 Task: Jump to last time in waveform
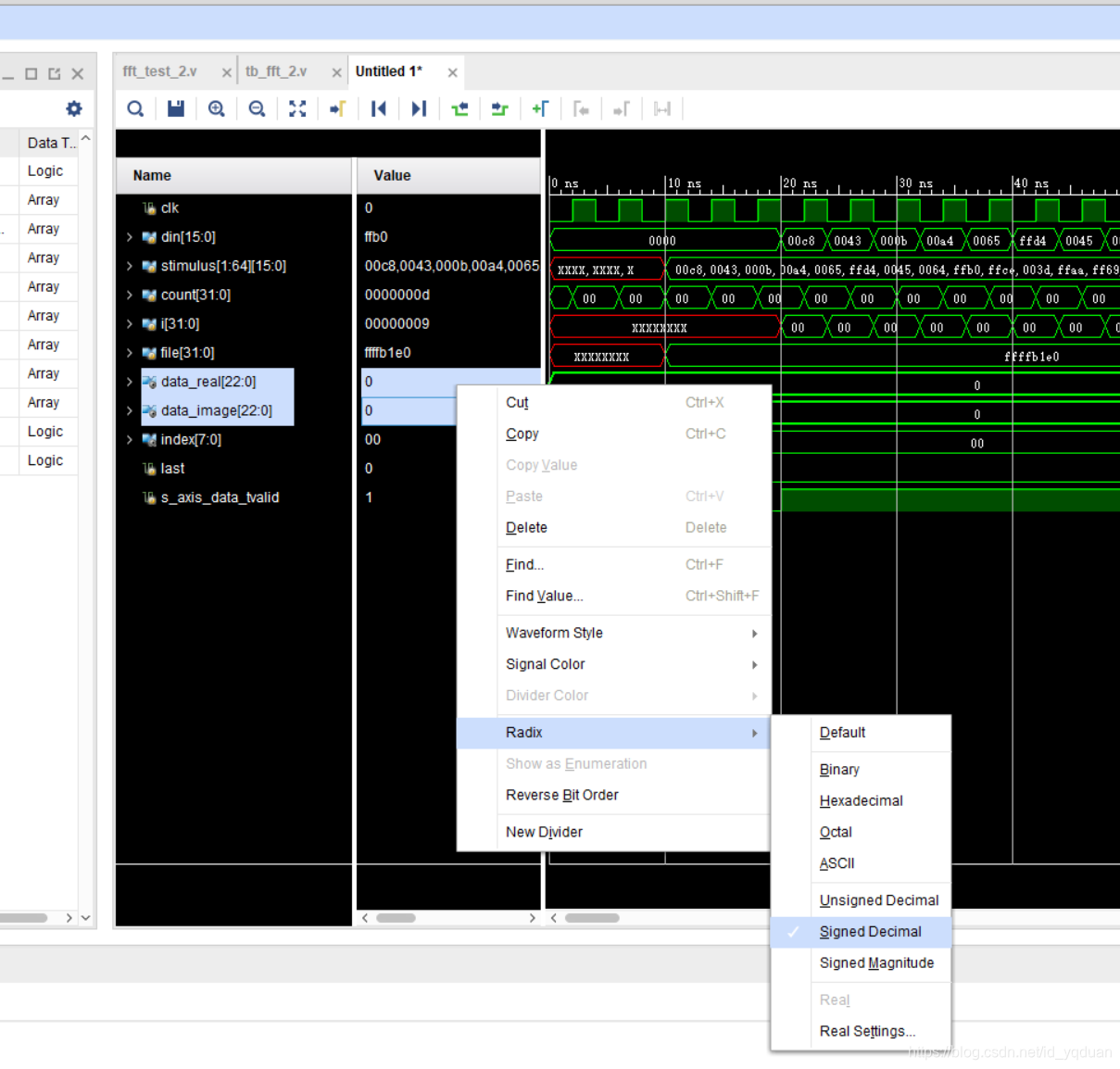419,109
